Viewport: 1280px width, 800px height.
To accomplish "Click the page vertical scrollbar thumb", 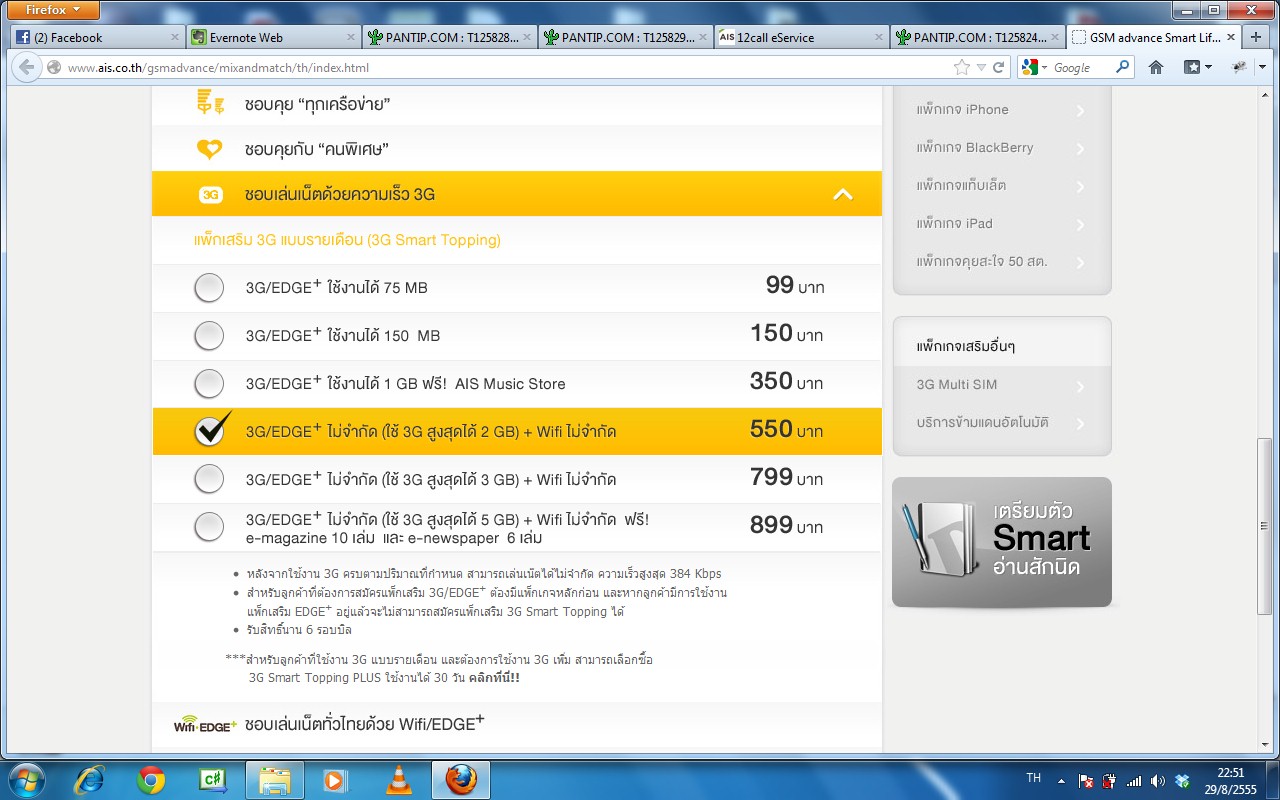I will pyautogui.click(x=1264, y=526).
